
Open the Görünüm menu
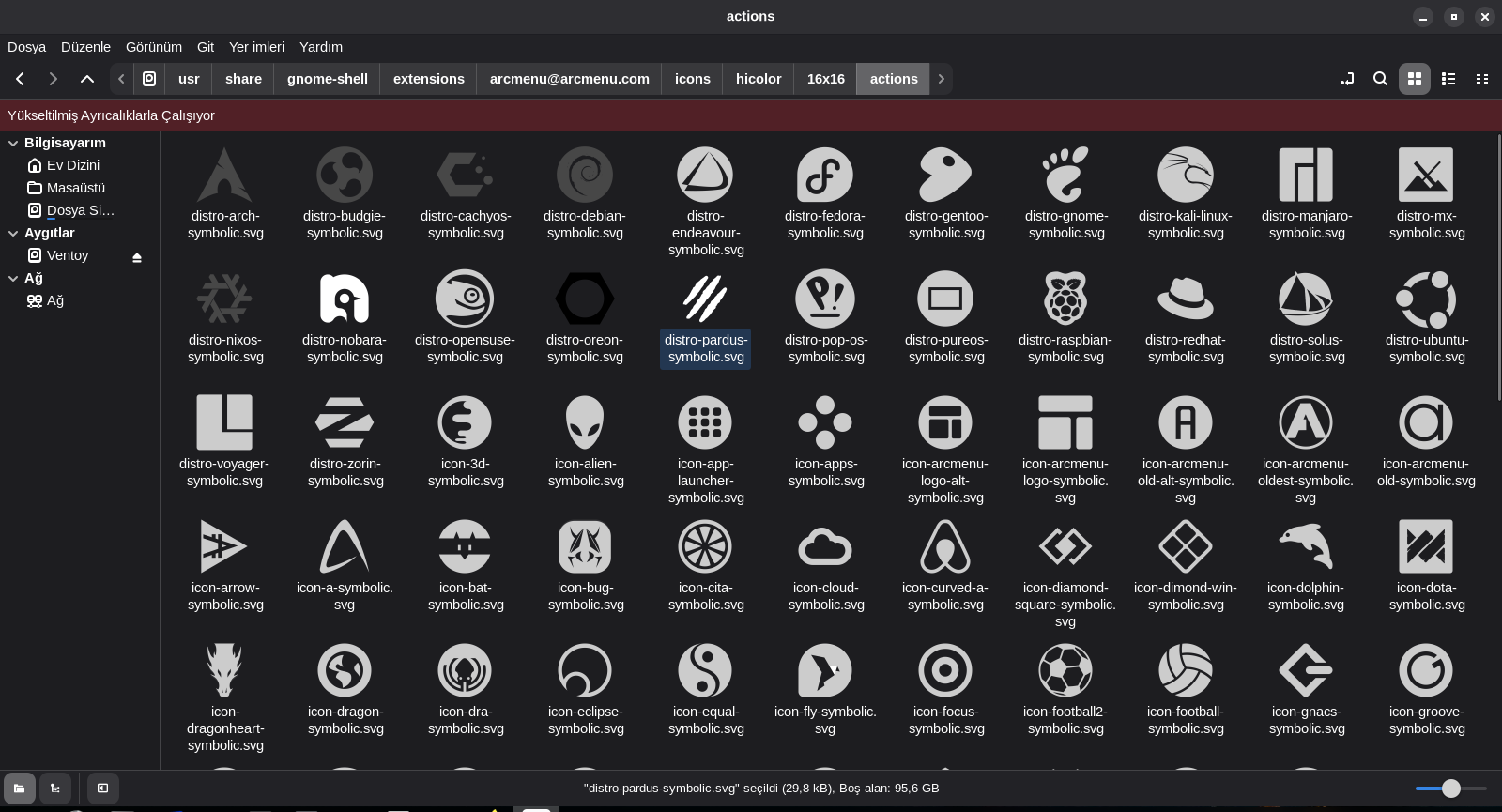click(153, 47)
